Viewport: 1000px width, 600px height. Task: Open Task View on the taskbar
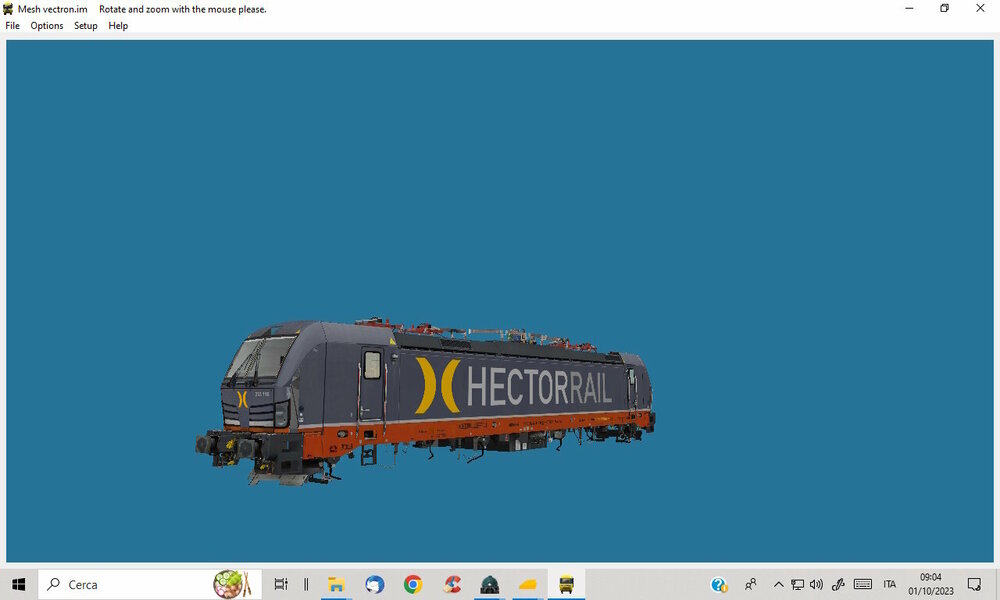point(281,584)
